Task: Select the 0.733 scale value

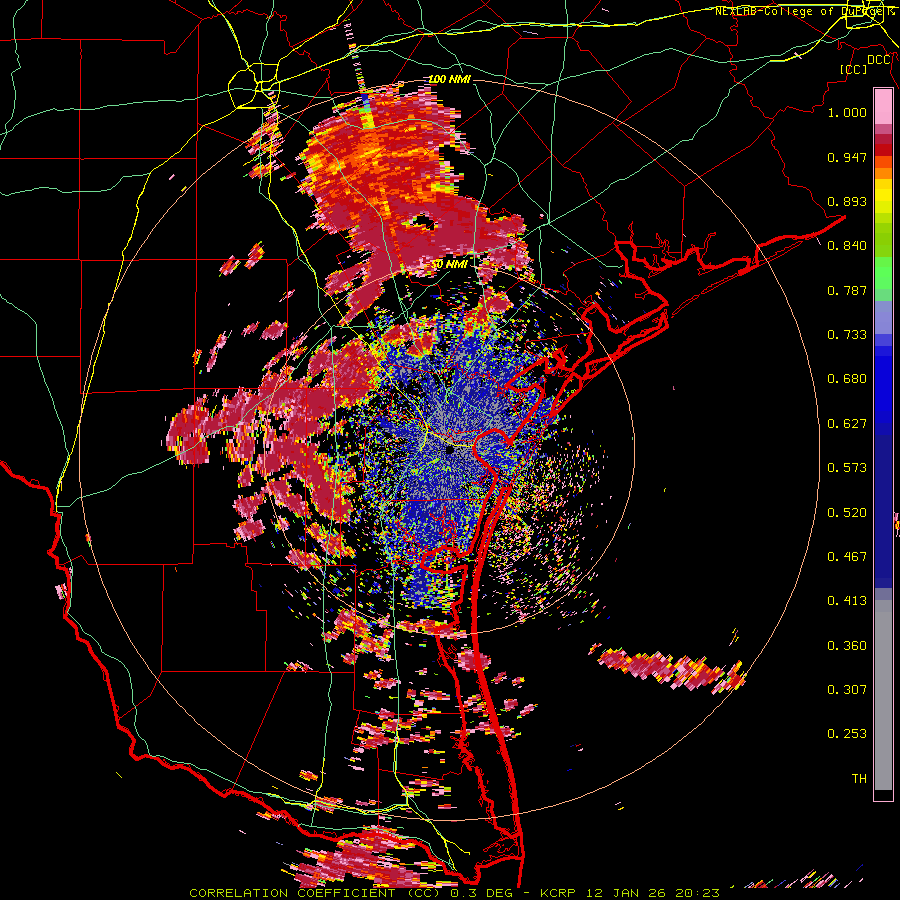Action: (847, 335)
